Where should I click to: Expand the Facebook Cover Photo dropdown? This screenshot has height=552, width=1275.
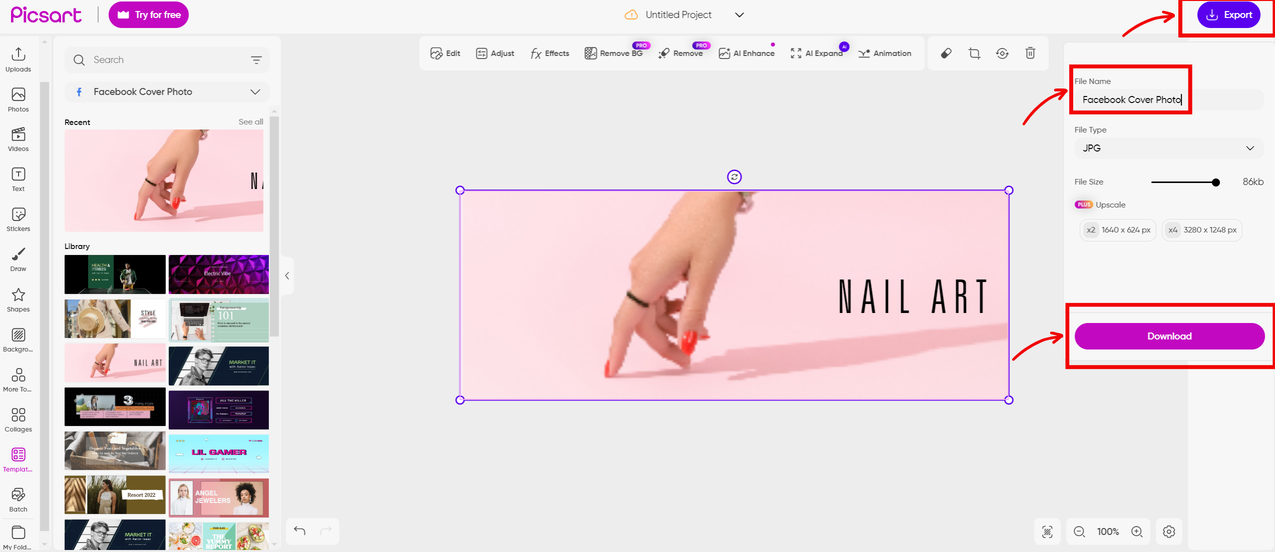167,92
